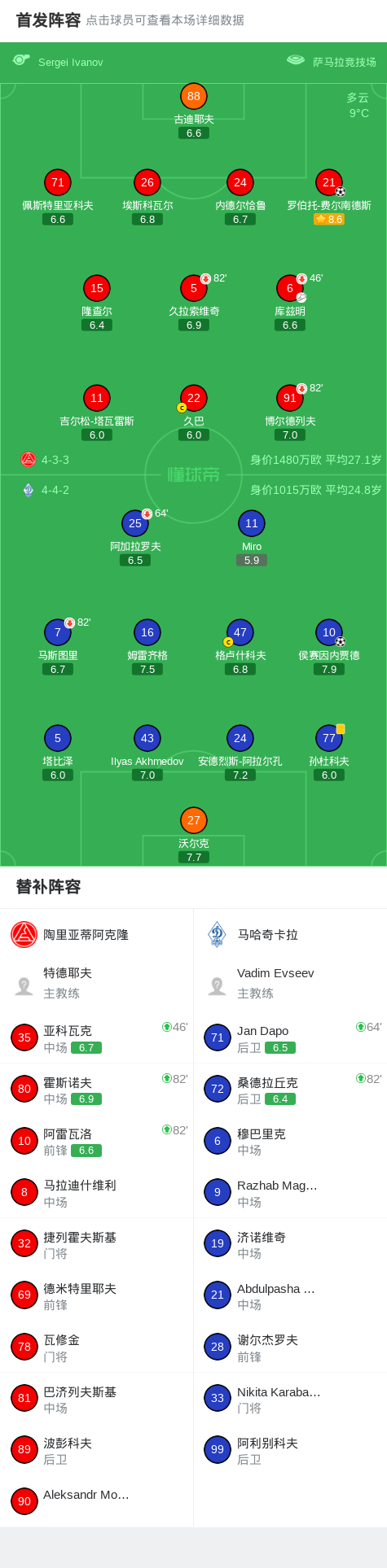Screen dimensions: 387x1568
Task: Open substitute 桑德拉丘克 number 72
Action: [290, 1089]
